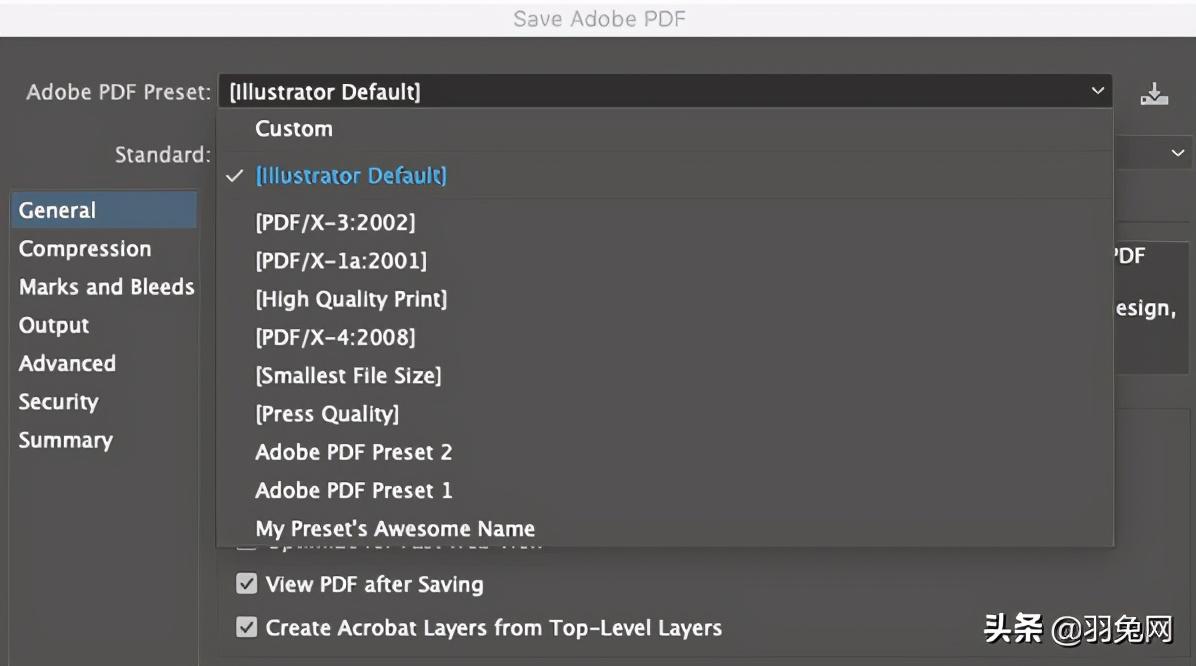
Task: Open the Security section
Action: [58, 402]
